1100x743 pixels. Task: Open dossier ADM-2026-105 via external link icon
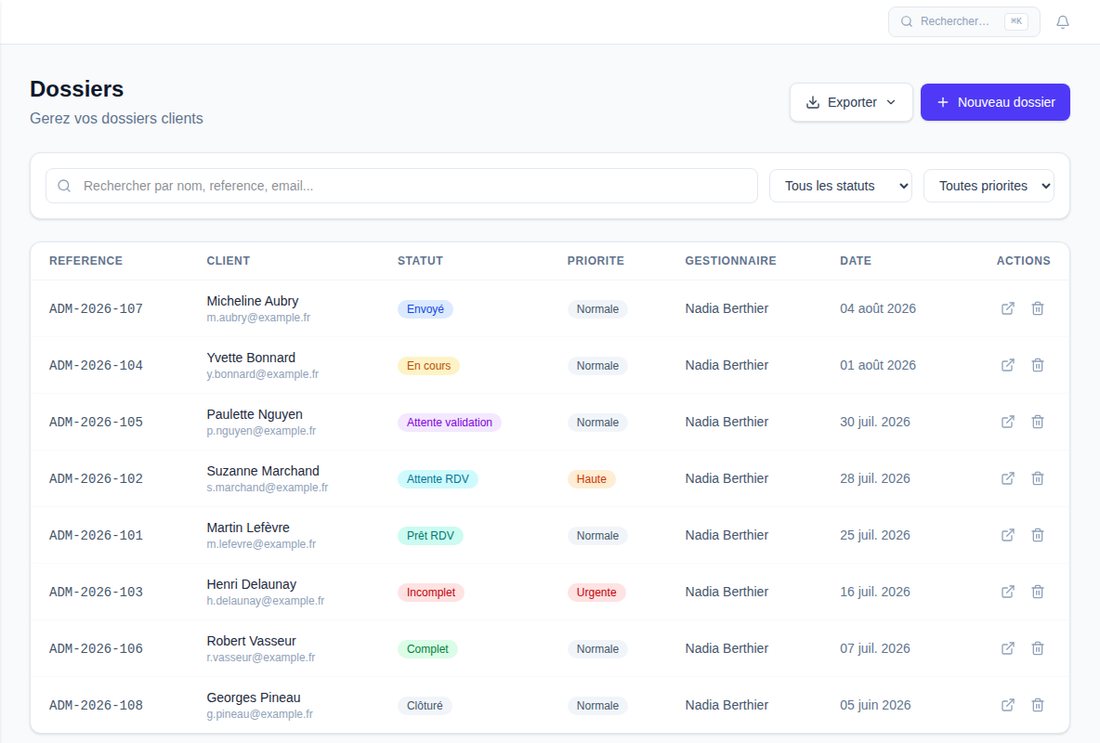point(1007,422)
